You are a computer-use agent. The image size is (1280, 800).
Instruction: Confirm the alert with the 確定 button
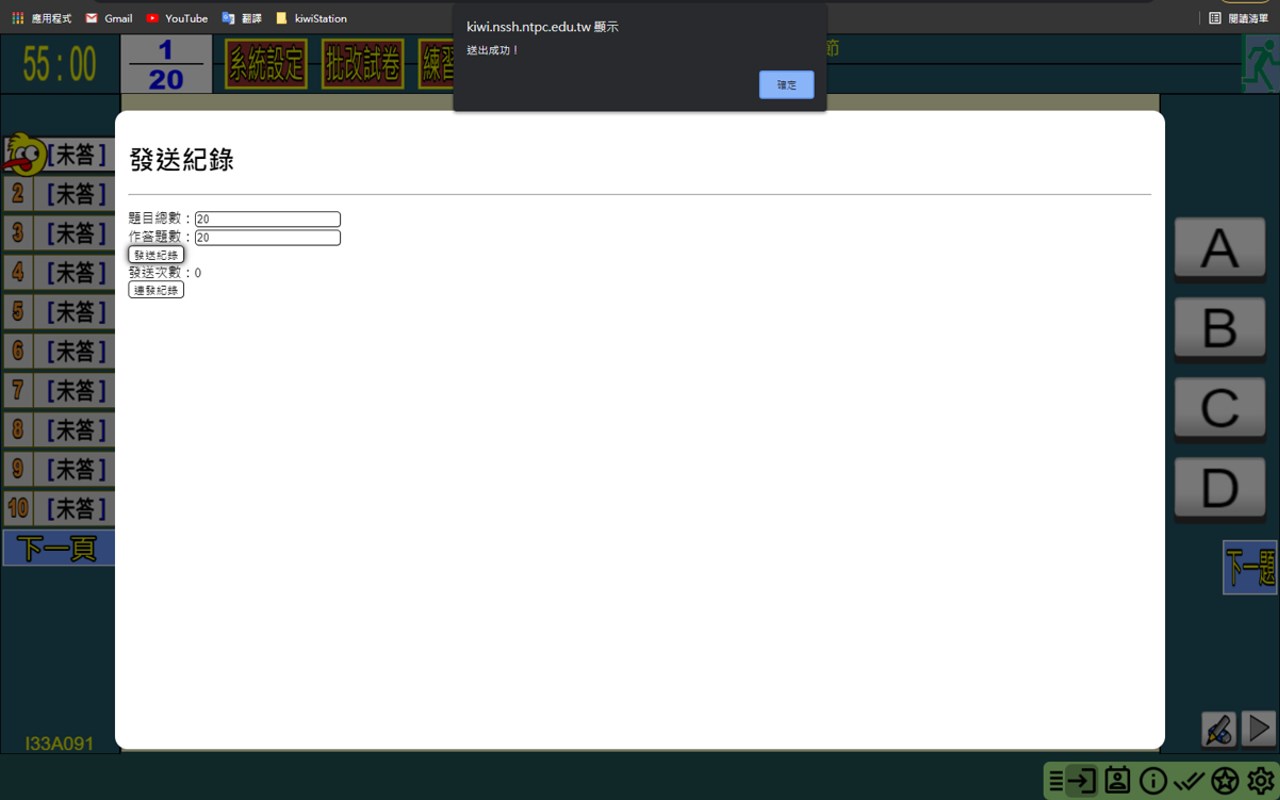click(786, 85)
